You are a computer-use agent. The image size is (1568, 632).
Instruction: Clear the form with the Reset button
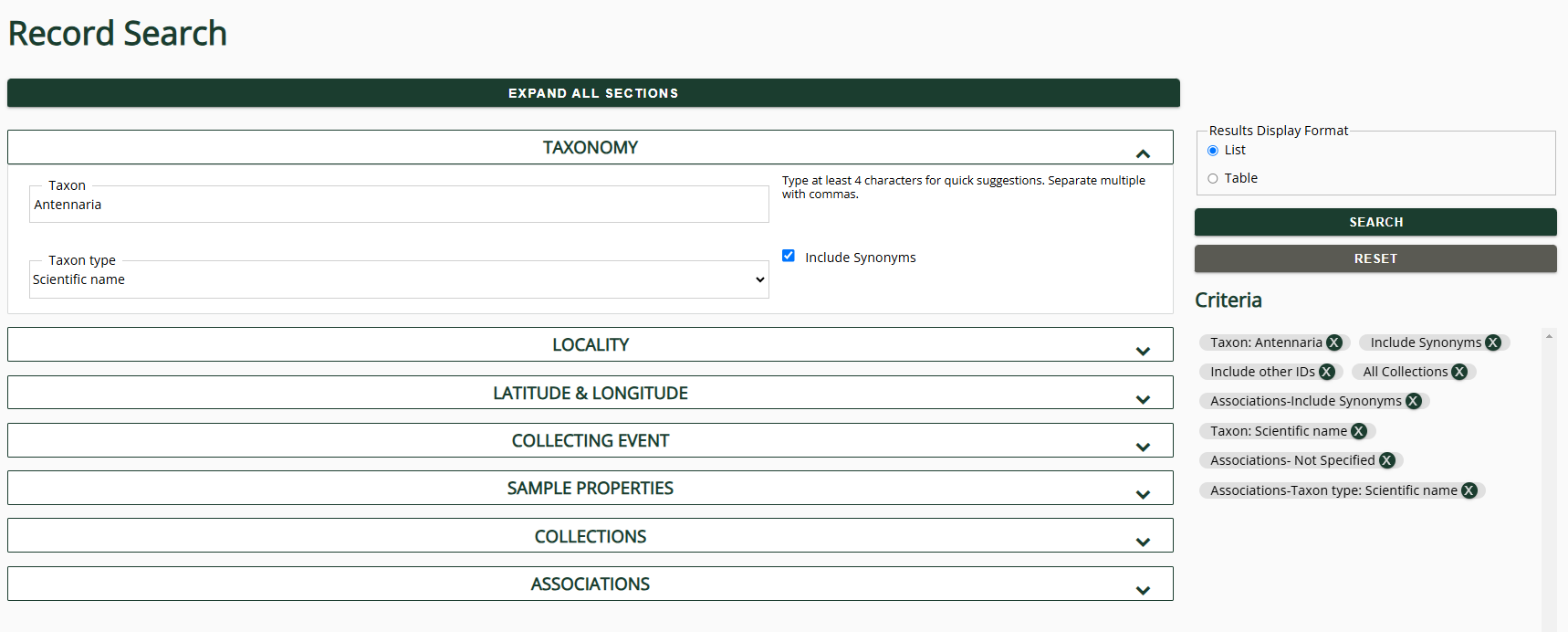(x=1375, y=258)
